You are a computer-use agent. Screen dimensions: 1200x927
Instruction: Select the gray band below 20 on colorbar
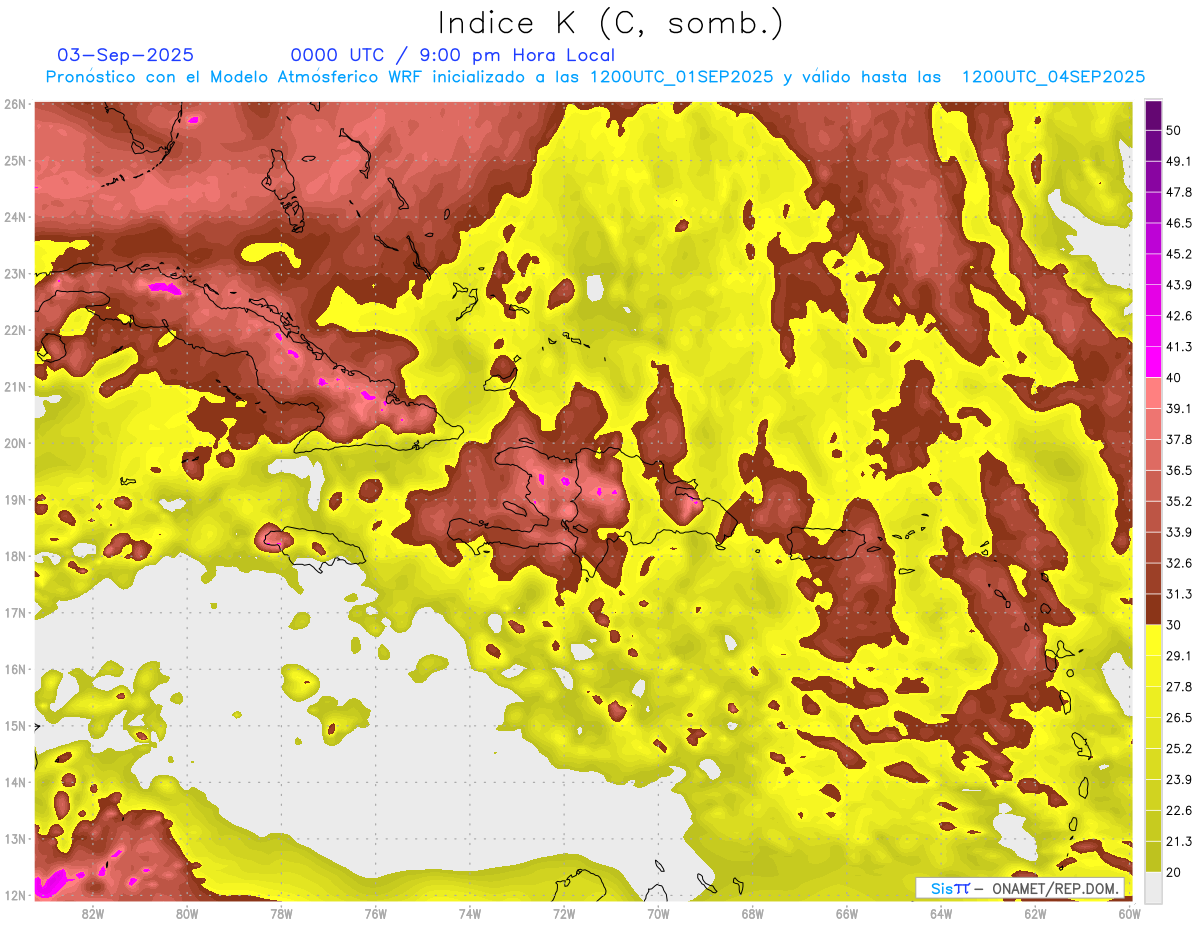point(1153,886)
